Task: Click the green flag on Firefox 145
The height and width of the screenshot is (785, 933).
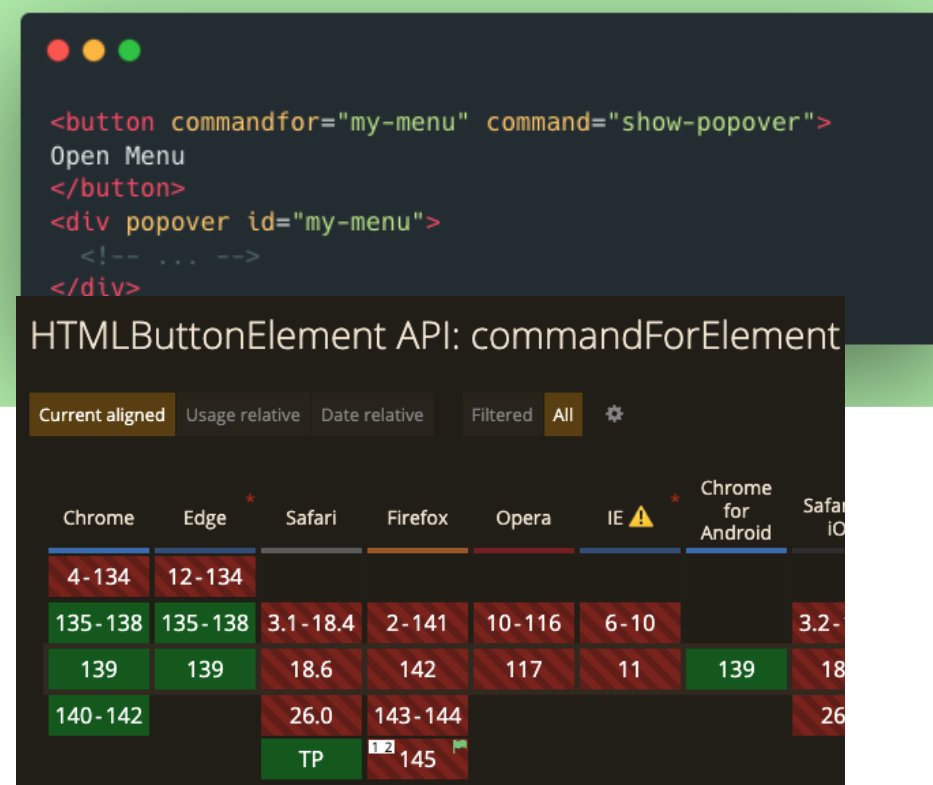Action: pos(460,745)
